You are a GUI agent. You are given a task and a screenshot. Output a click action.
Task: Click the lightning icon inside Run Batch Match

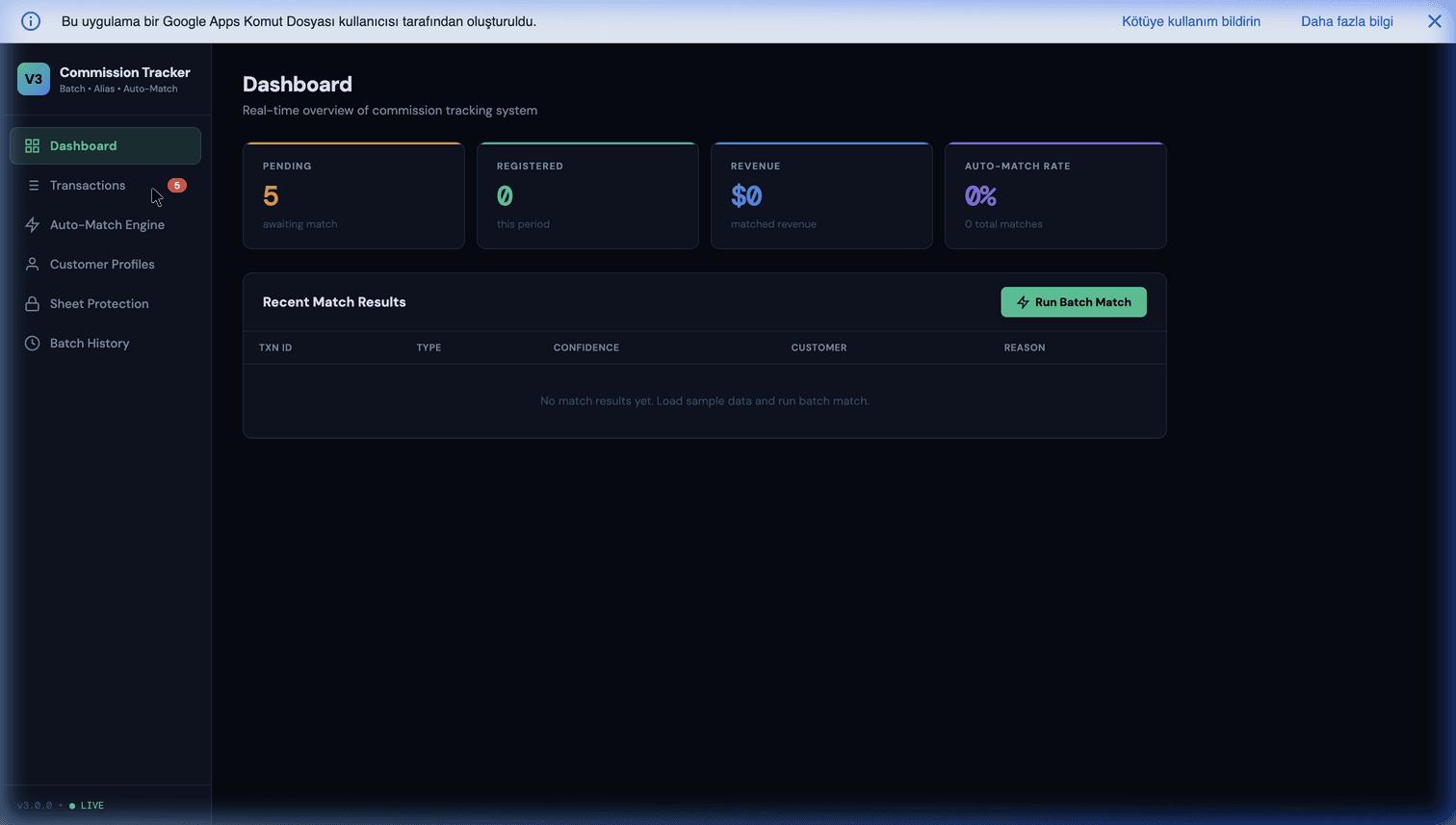click(1022, 301)
